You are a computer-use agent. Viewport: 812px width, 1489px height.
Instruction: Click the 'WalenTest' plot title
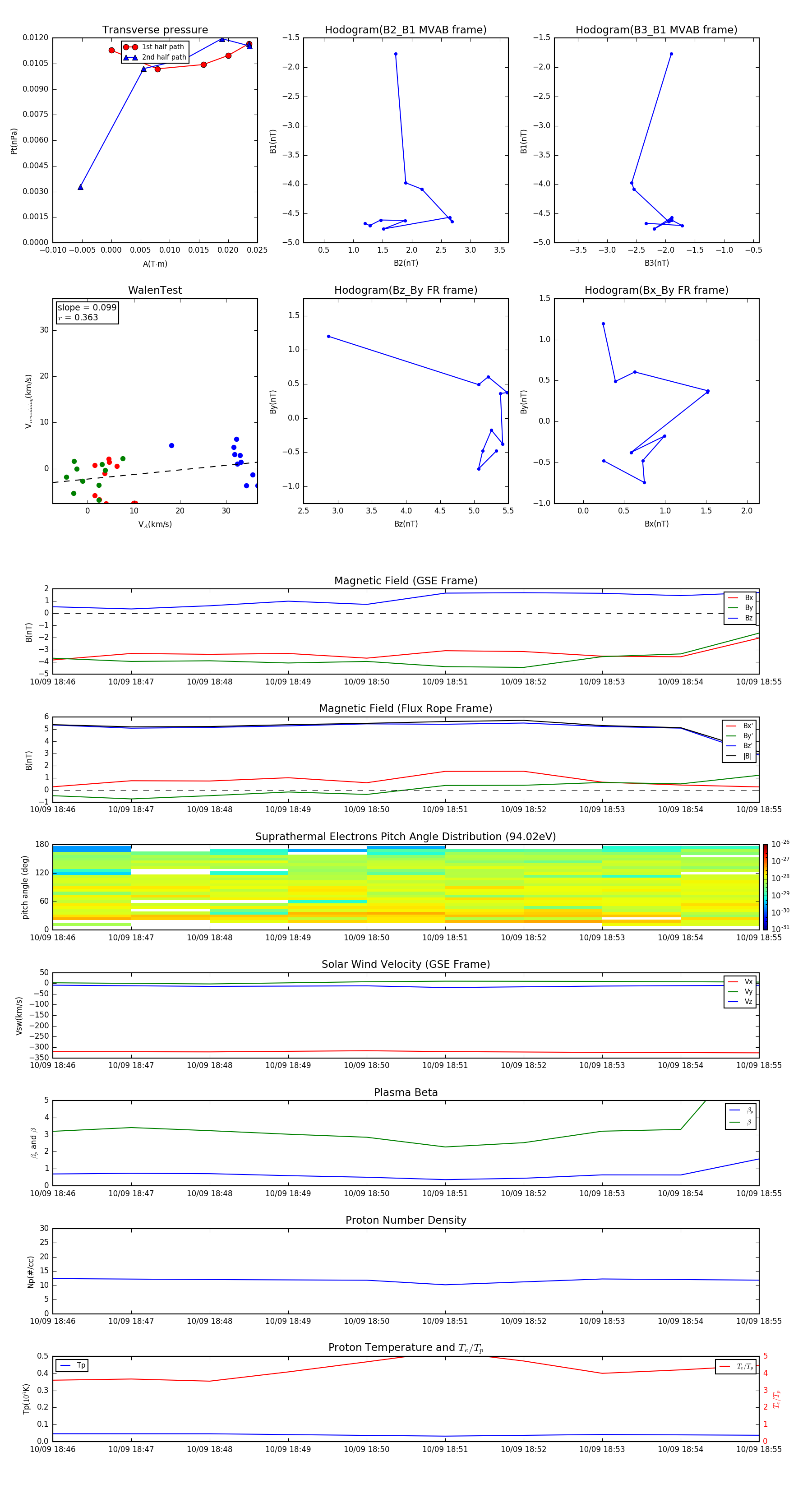point(155,290)
